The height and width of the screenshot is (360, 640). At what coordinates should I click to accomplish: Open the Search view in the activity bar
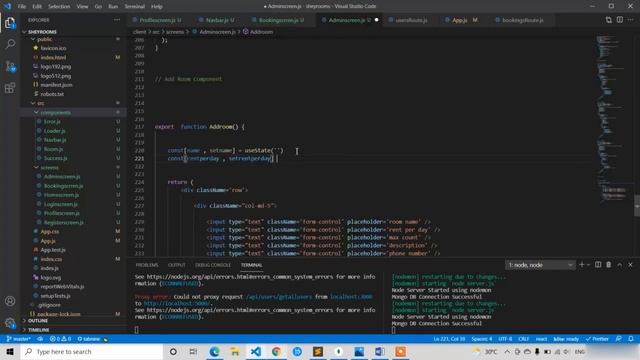[x=10, y=44]
